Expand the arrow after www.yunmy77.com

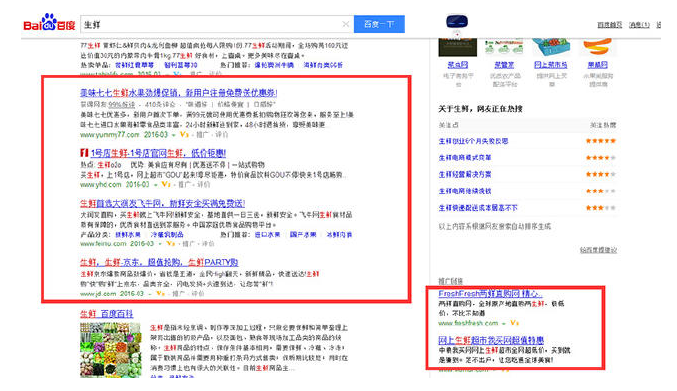click(x=174, y=135)
